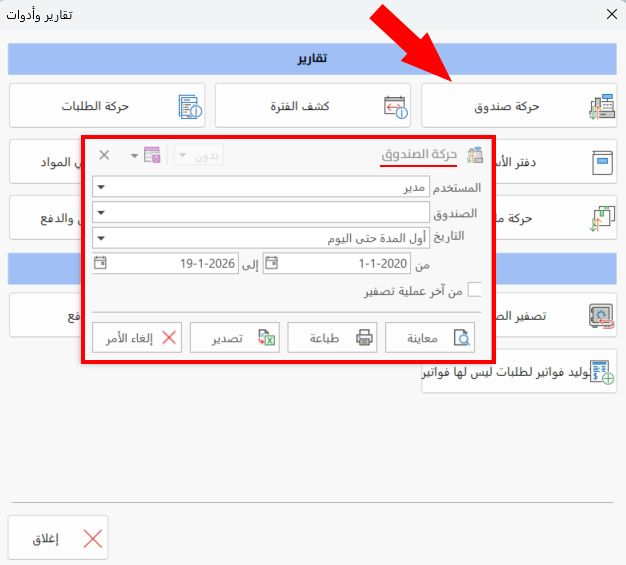Click the معاينة preview button
This screenshot has width=626, height=565.
point(430,338)
